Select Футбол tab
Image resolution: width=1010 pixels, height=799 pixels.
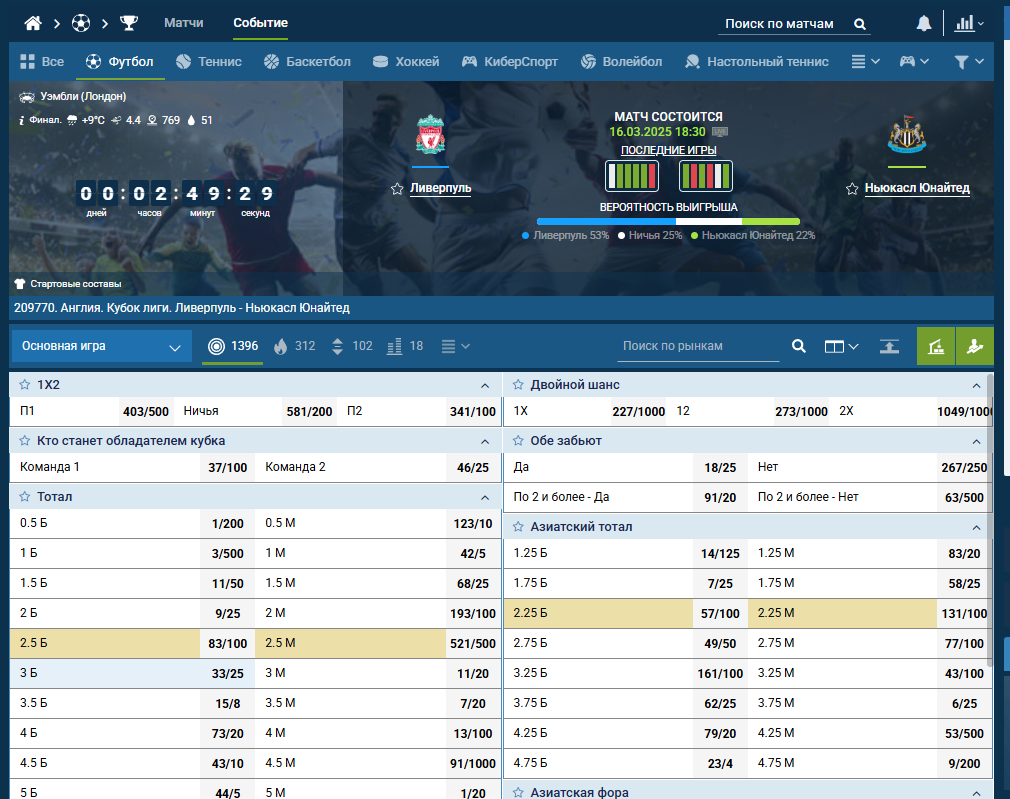(x=120, y=61)
